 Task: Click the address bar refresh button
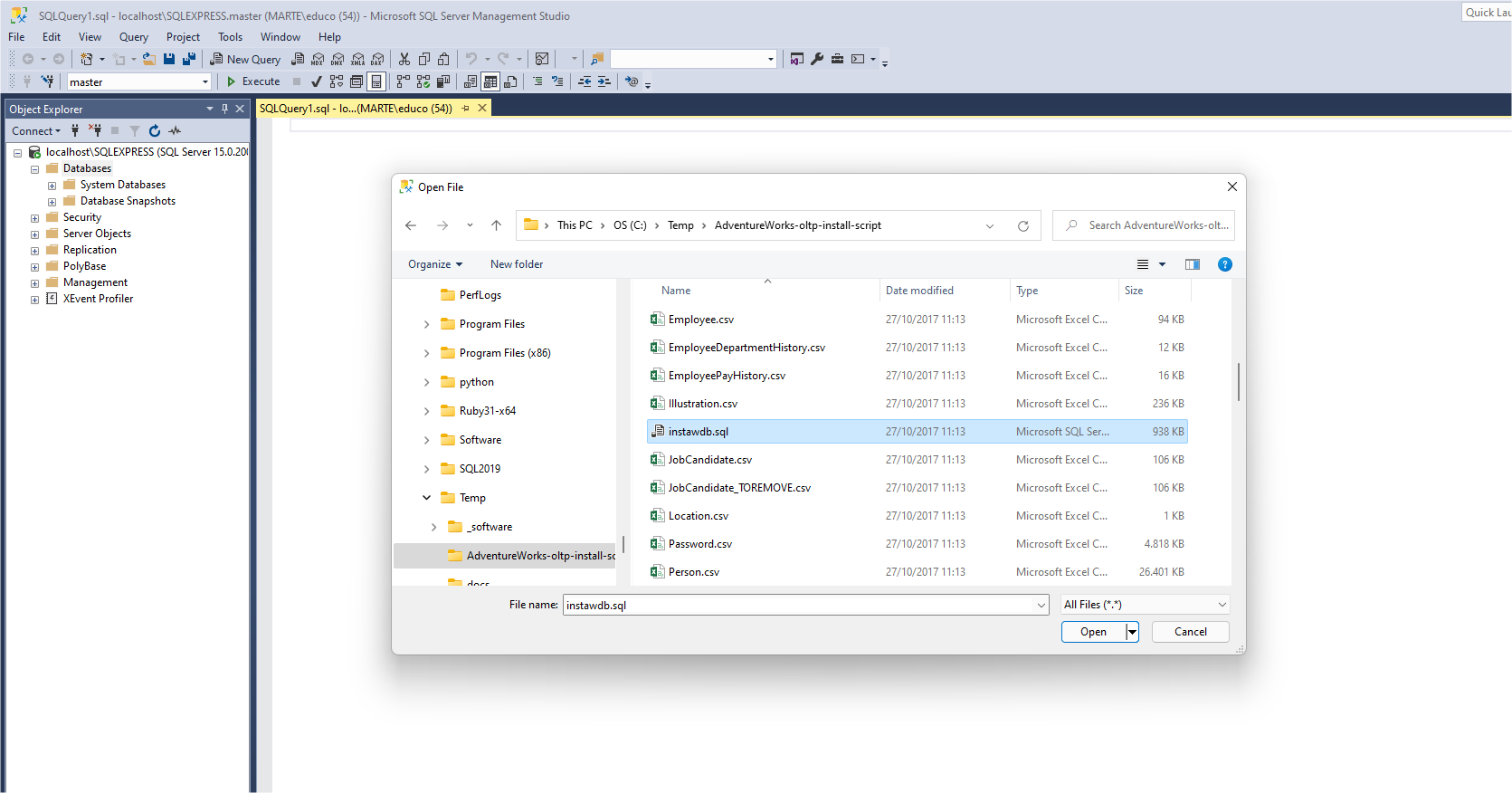(1022, 225)
